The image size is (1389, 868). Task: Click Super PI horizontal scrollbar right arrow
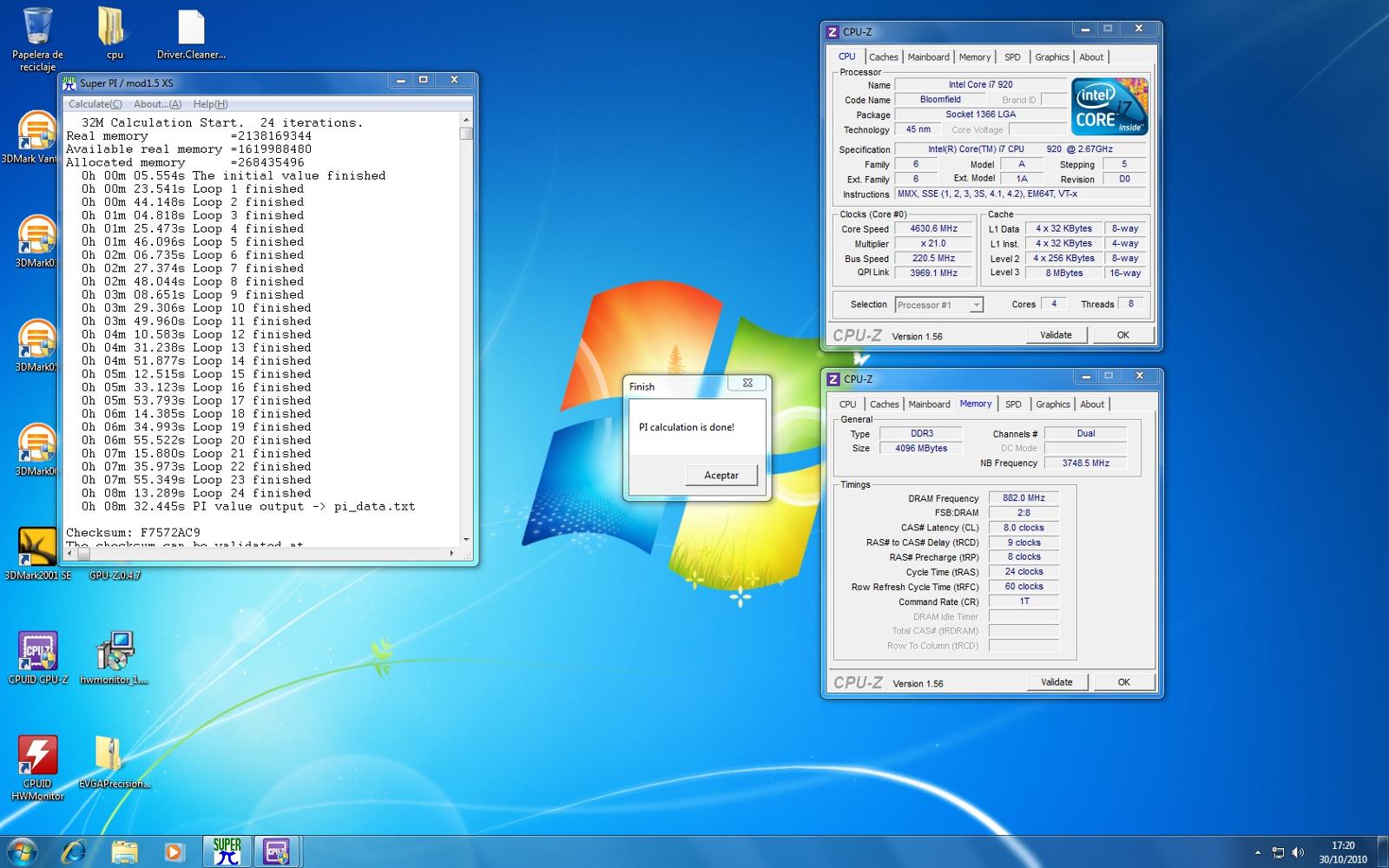point(451,553)
